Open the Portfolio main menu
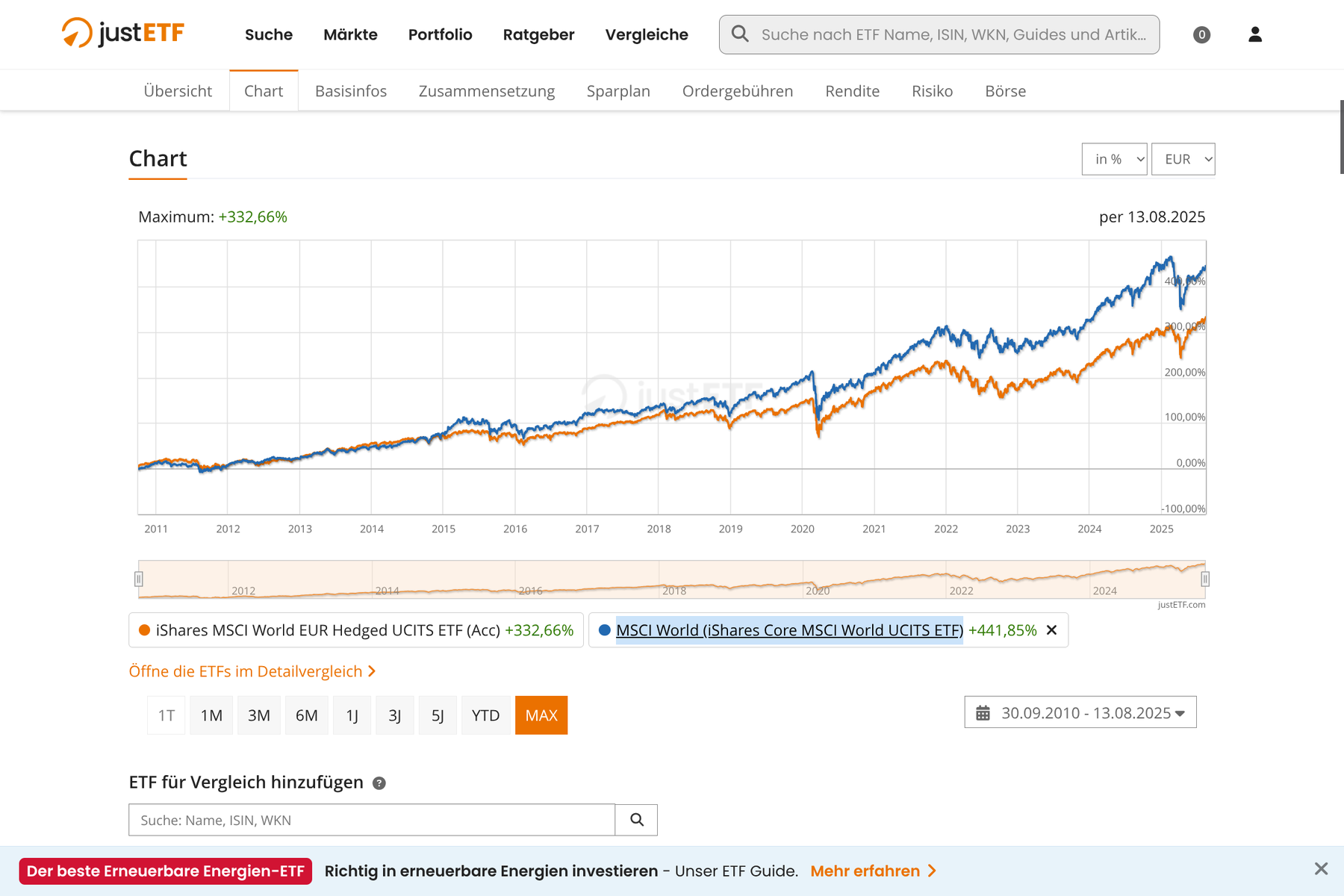 click(440, 34)
